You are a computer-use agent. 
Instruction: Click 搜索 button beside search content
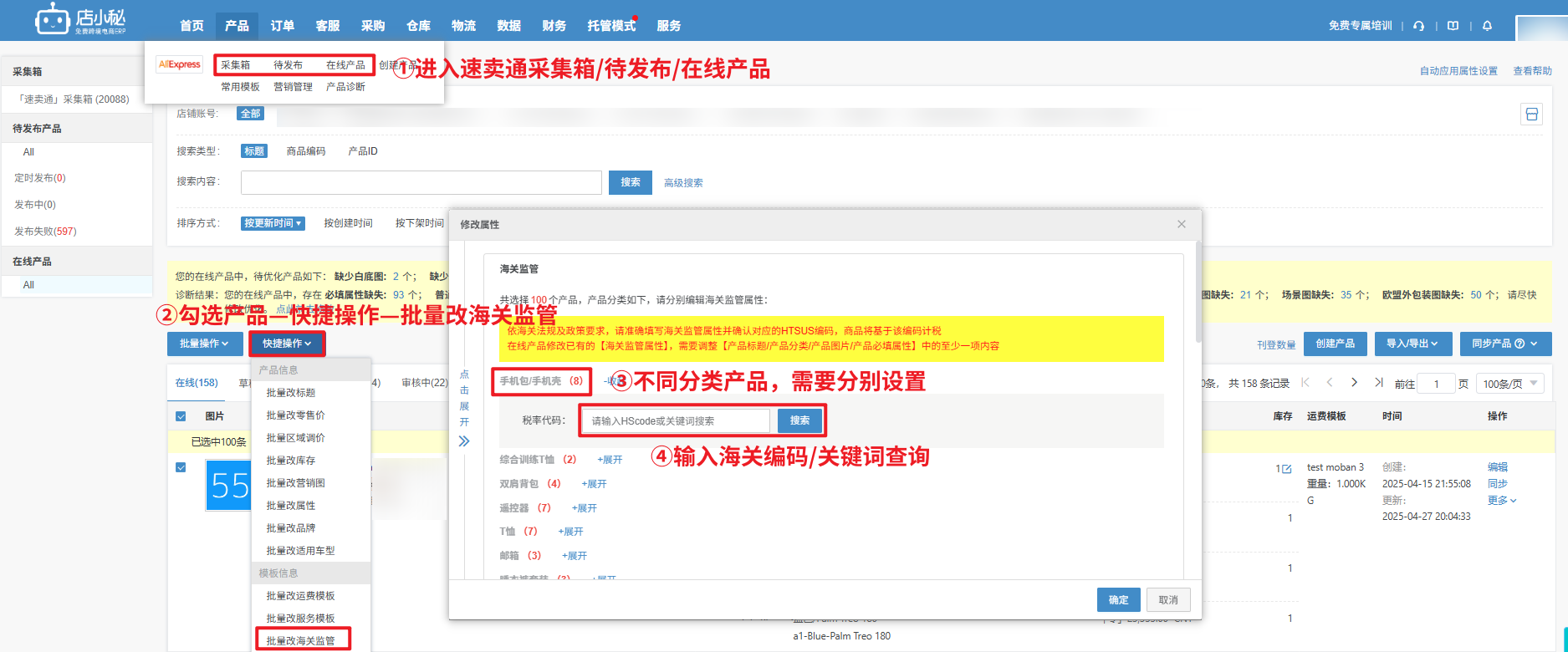pyautogui.click(x=631, y=182)
